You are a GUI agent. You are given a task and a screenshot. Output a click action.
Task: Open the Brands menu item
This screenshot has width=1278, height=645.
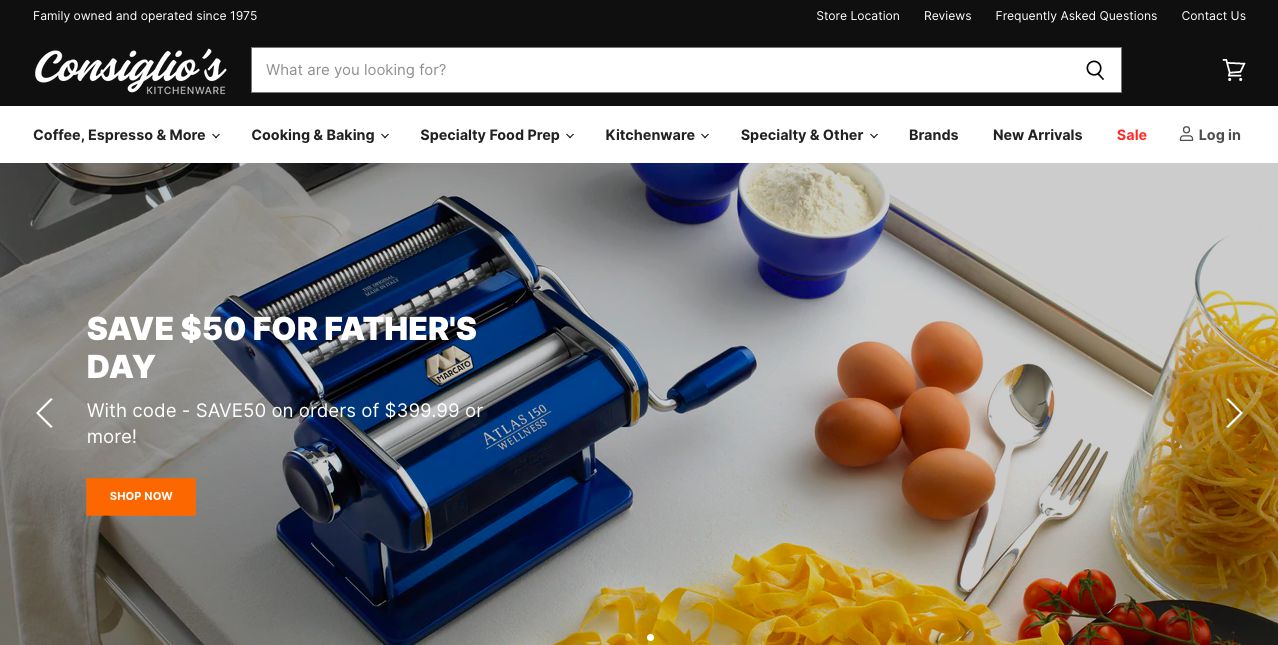click(x=933, y=135)
